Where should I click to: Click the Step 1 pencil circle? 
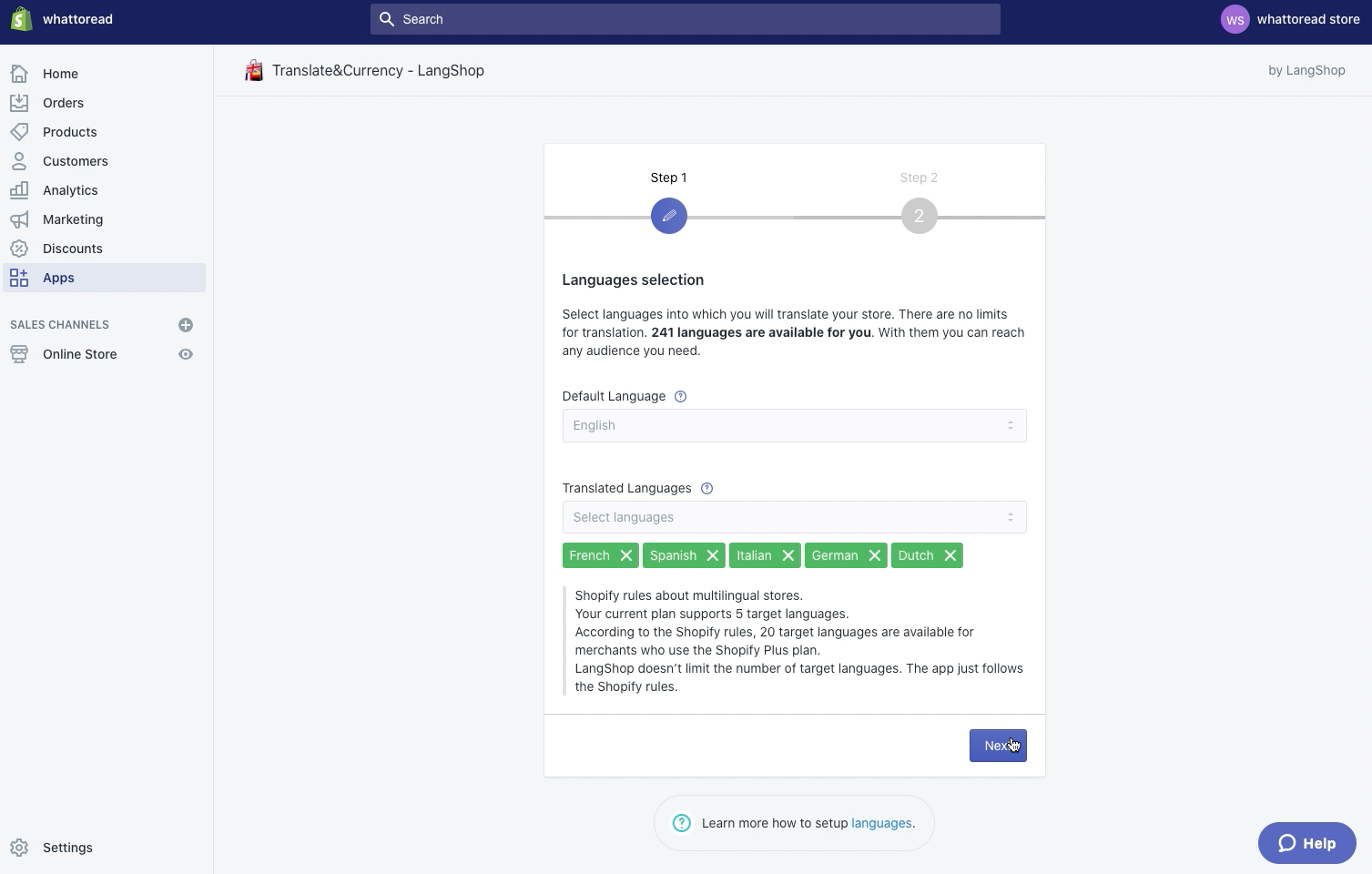pyautogui.click(x=669, y=216)
